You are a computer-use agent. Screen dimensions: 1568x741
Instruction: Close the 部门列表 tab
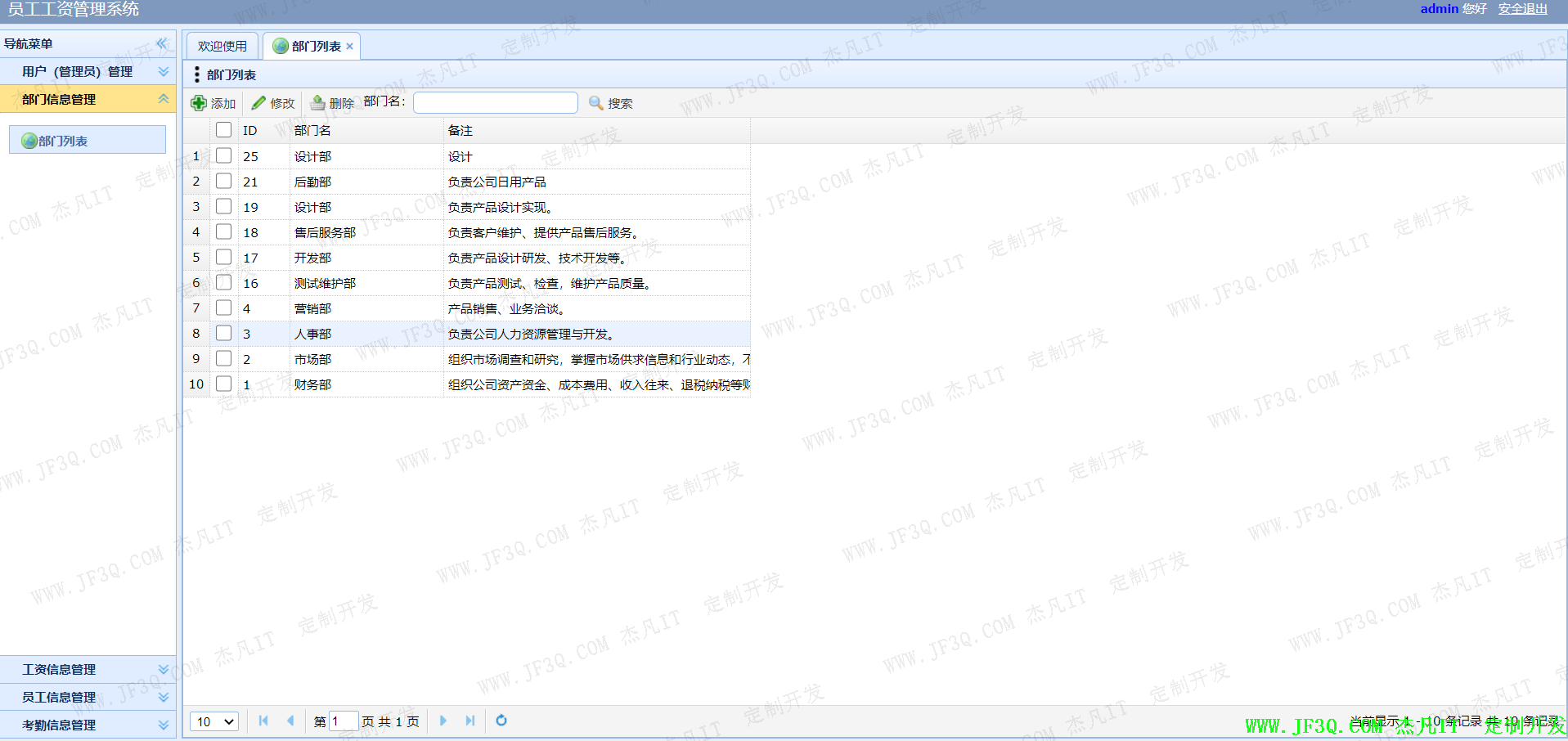350,47
